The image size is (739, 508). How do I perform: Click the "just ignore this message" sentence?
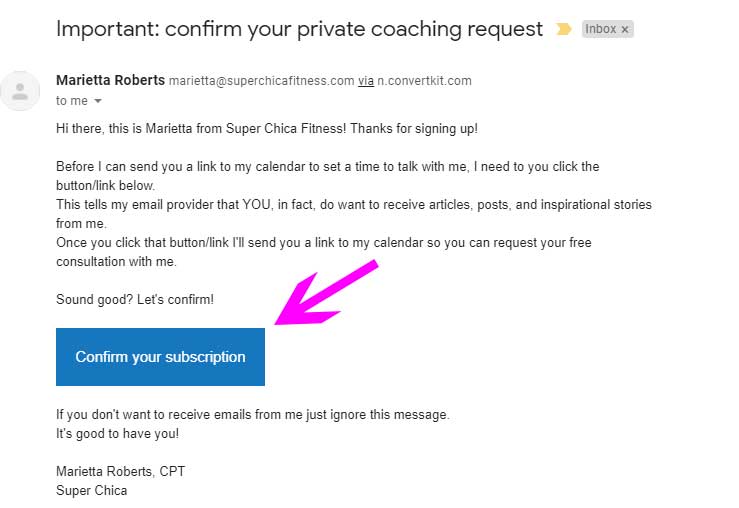click(253, 415)
